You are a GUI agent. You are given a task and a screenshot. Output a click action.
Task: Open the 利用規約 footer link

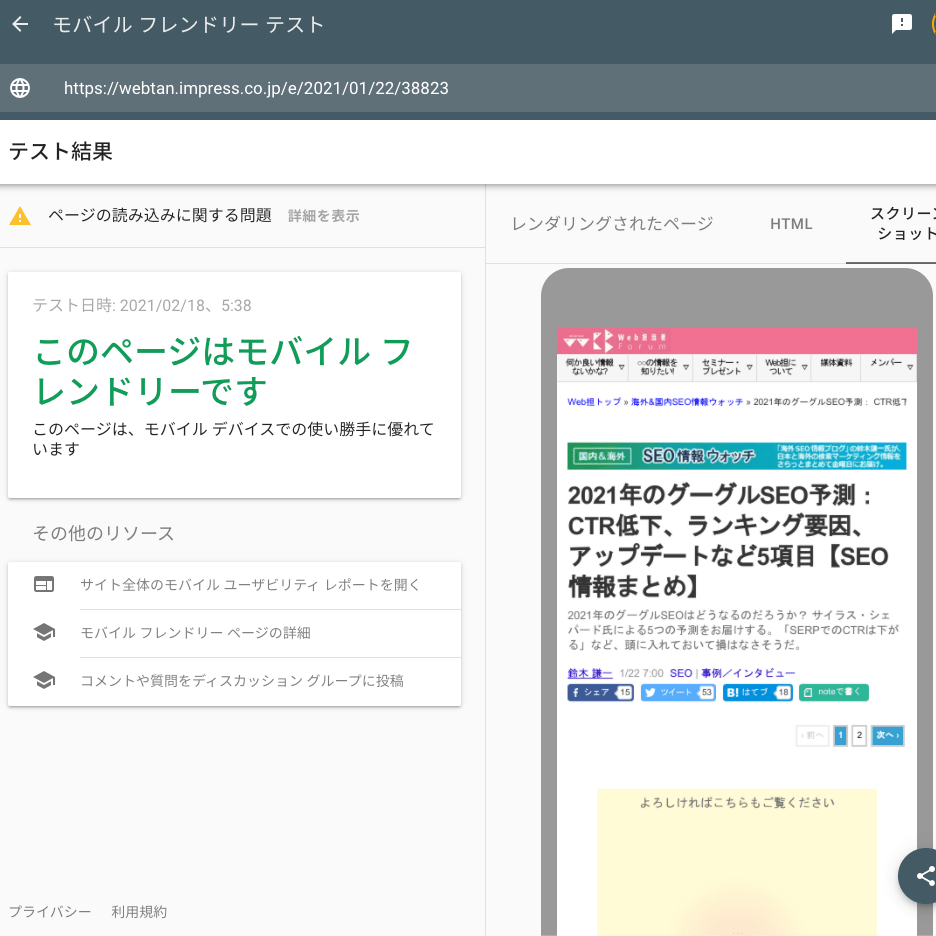coord(139,912)
